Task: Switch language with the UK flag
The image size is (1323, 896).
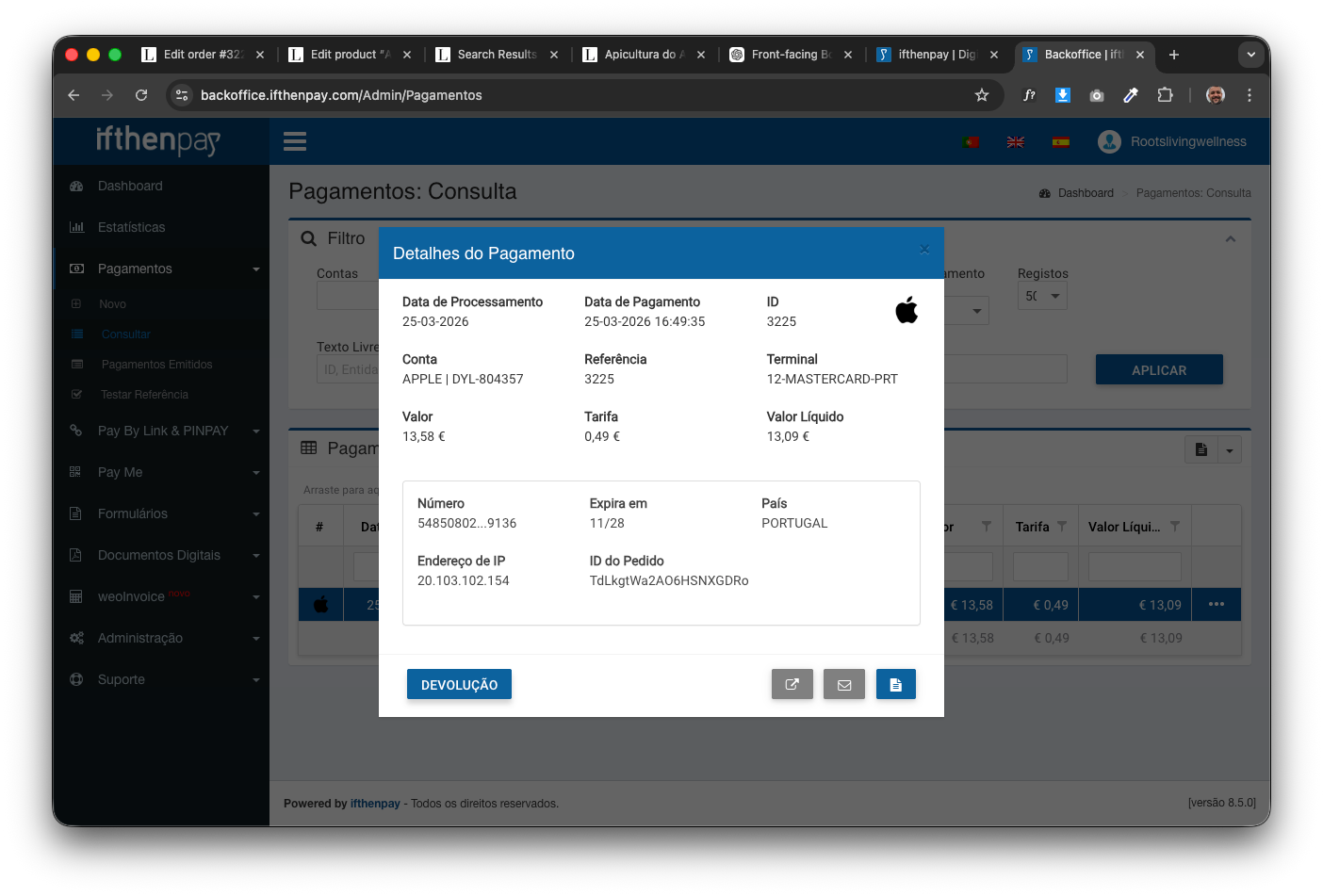Action: pyautogui.click(x=1015, y=142)
